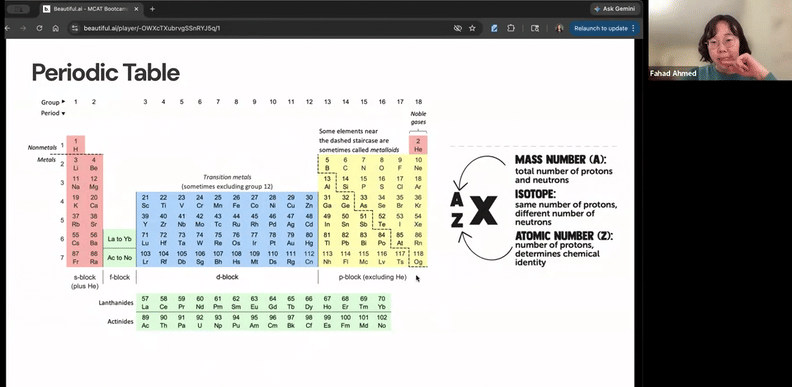Click the 'ISOTOPE:' heading
The image size is (792, 387).
[535, 194]
